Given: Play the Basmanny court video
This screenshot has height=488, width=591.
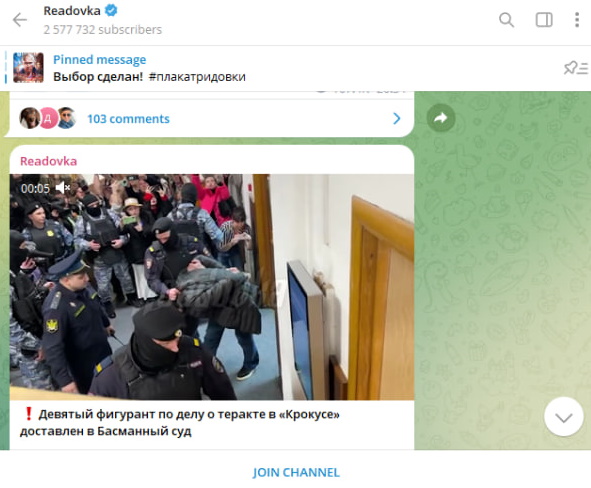Looking at the screenshot, I should [212, 287].
